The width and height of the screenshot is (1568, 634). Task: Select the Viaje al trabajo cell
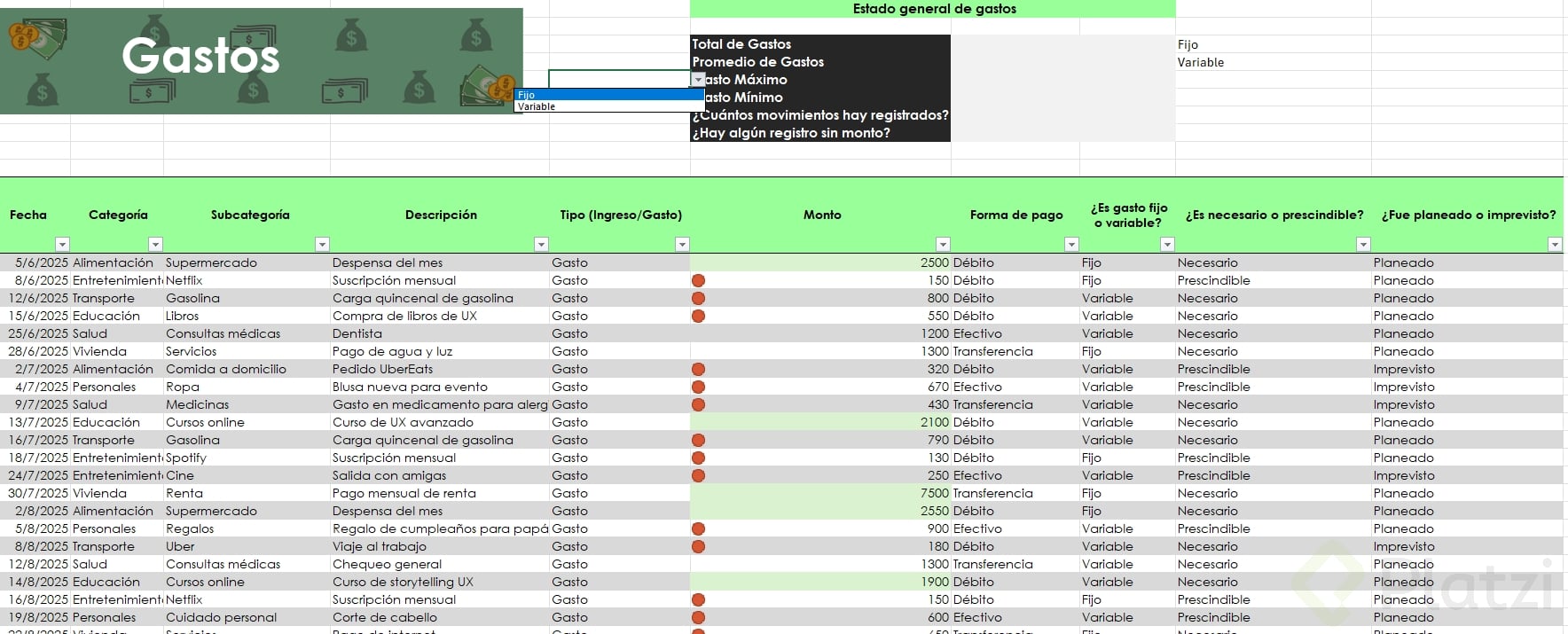[440, 546]
